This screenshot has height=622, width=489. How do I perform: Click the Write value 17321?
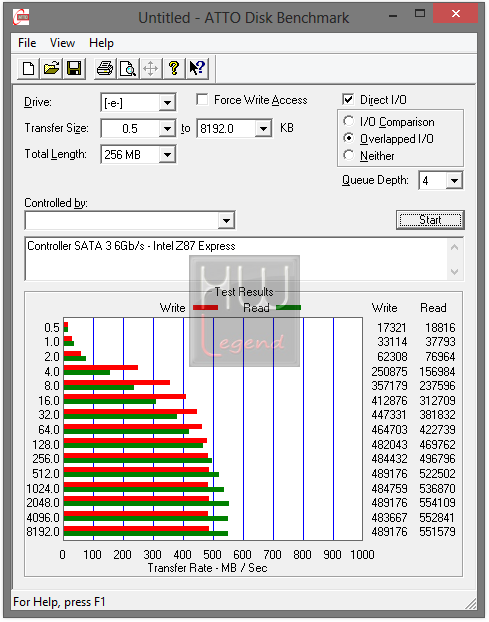[392, 328]
